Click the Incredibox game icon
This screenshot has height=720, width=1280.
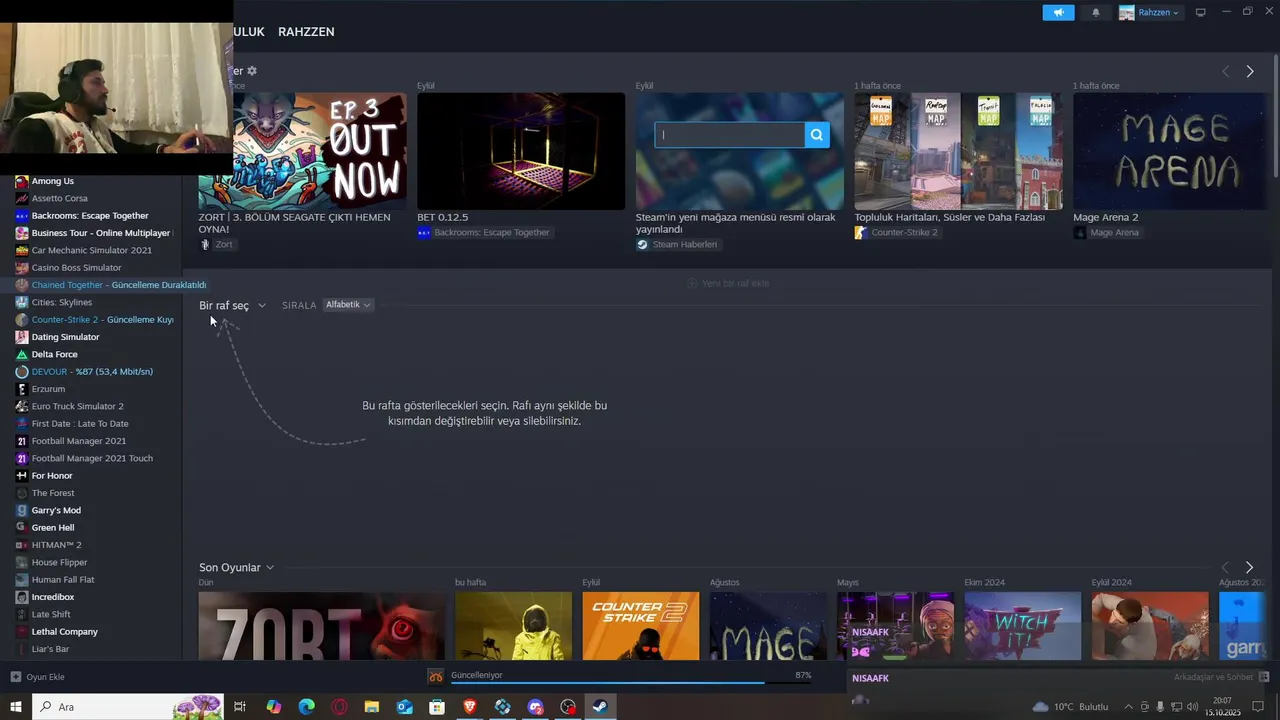click(x=22, y=597)
